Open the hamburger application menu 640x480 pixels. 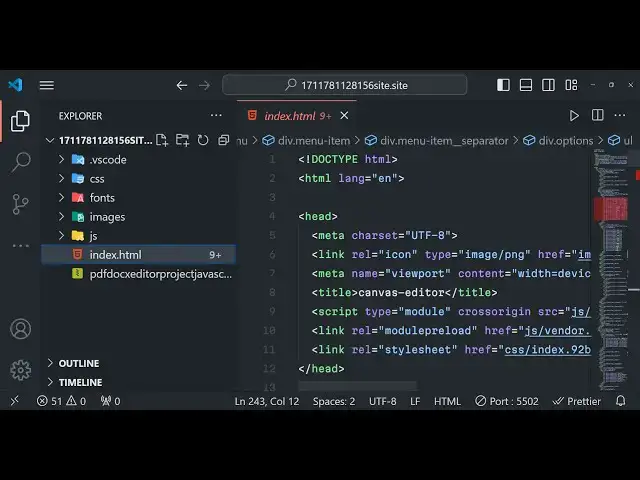[x=47, y=85]
